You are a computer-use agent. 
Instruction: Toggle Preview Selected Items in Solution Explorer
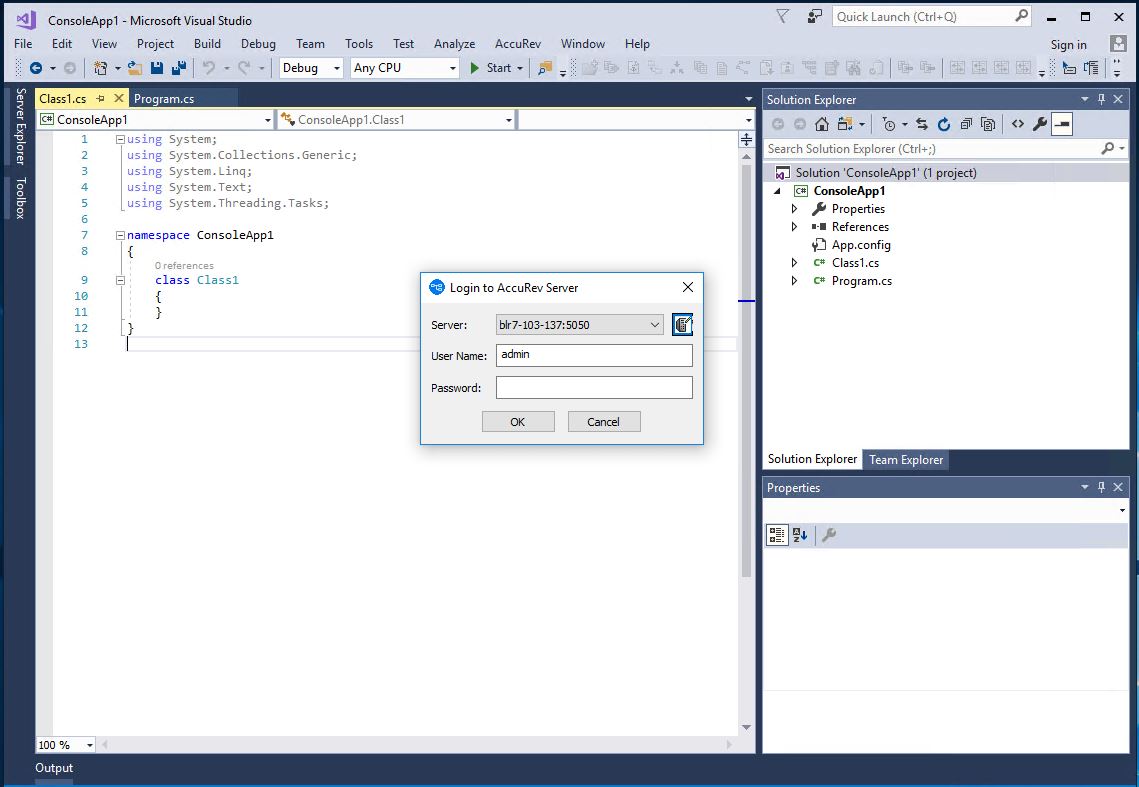click(x=1061, y=123)
